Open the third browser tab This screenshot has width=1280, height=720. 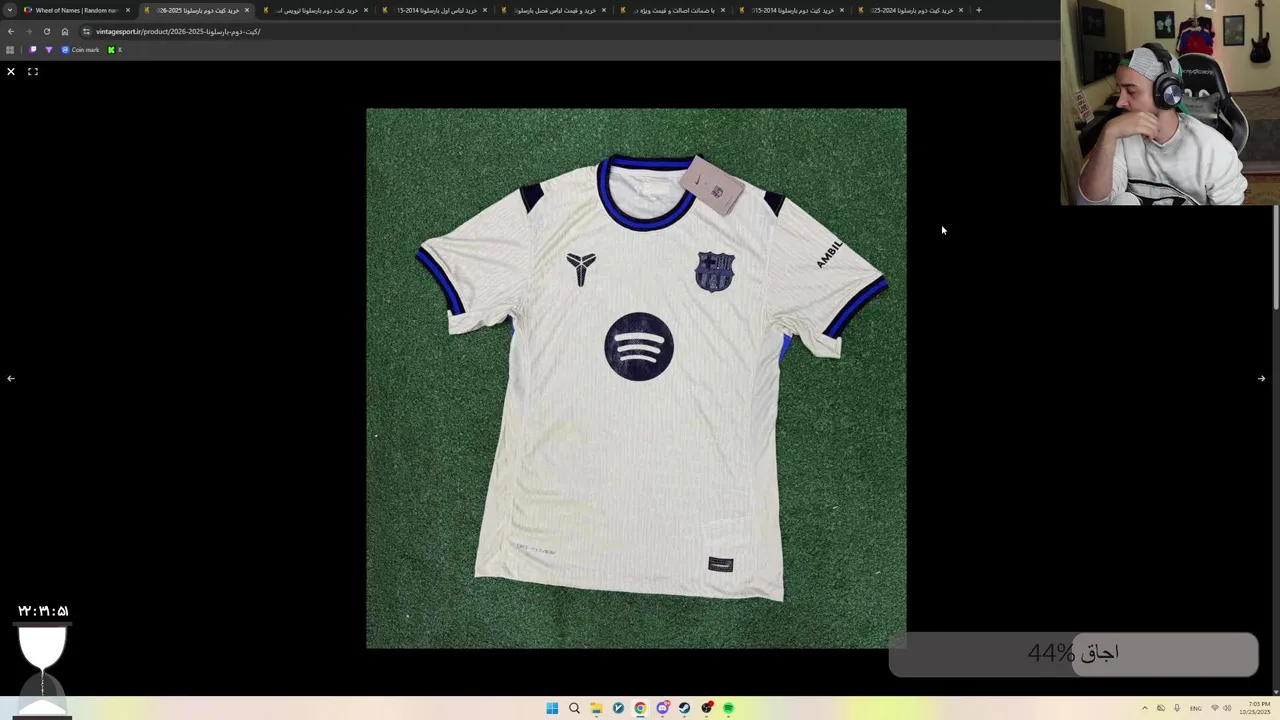(x=316, y=10)
